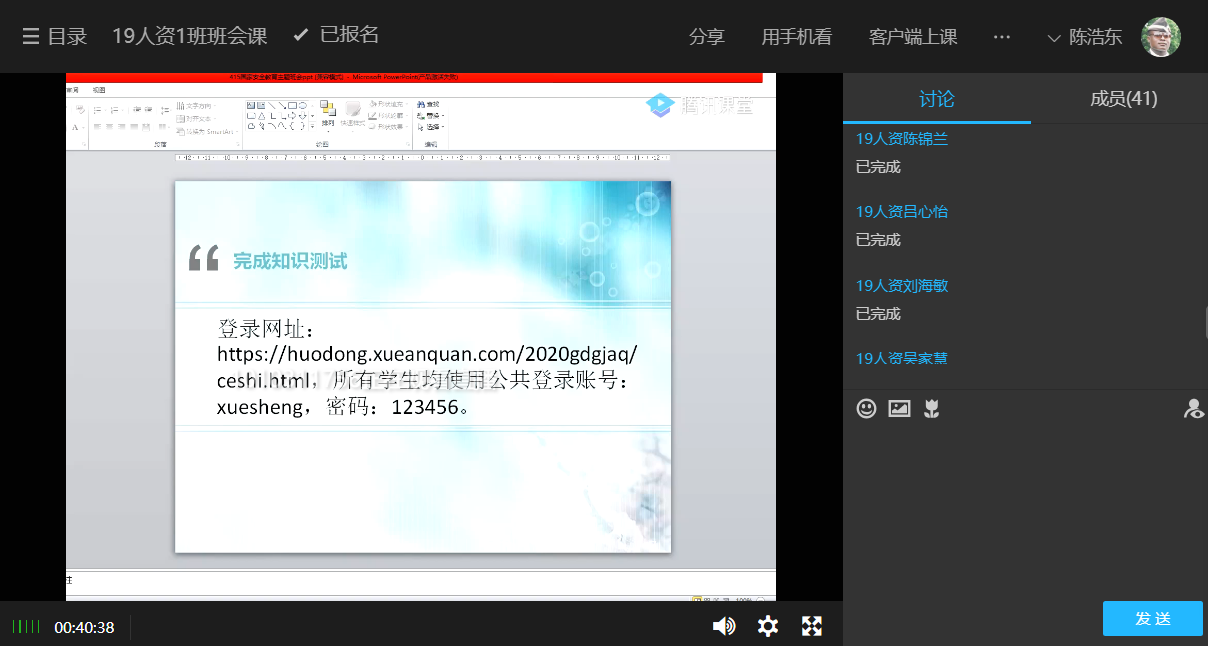Click the image upload icon in chat
This screenshot has height=646, width=1208.
point(899,408)
